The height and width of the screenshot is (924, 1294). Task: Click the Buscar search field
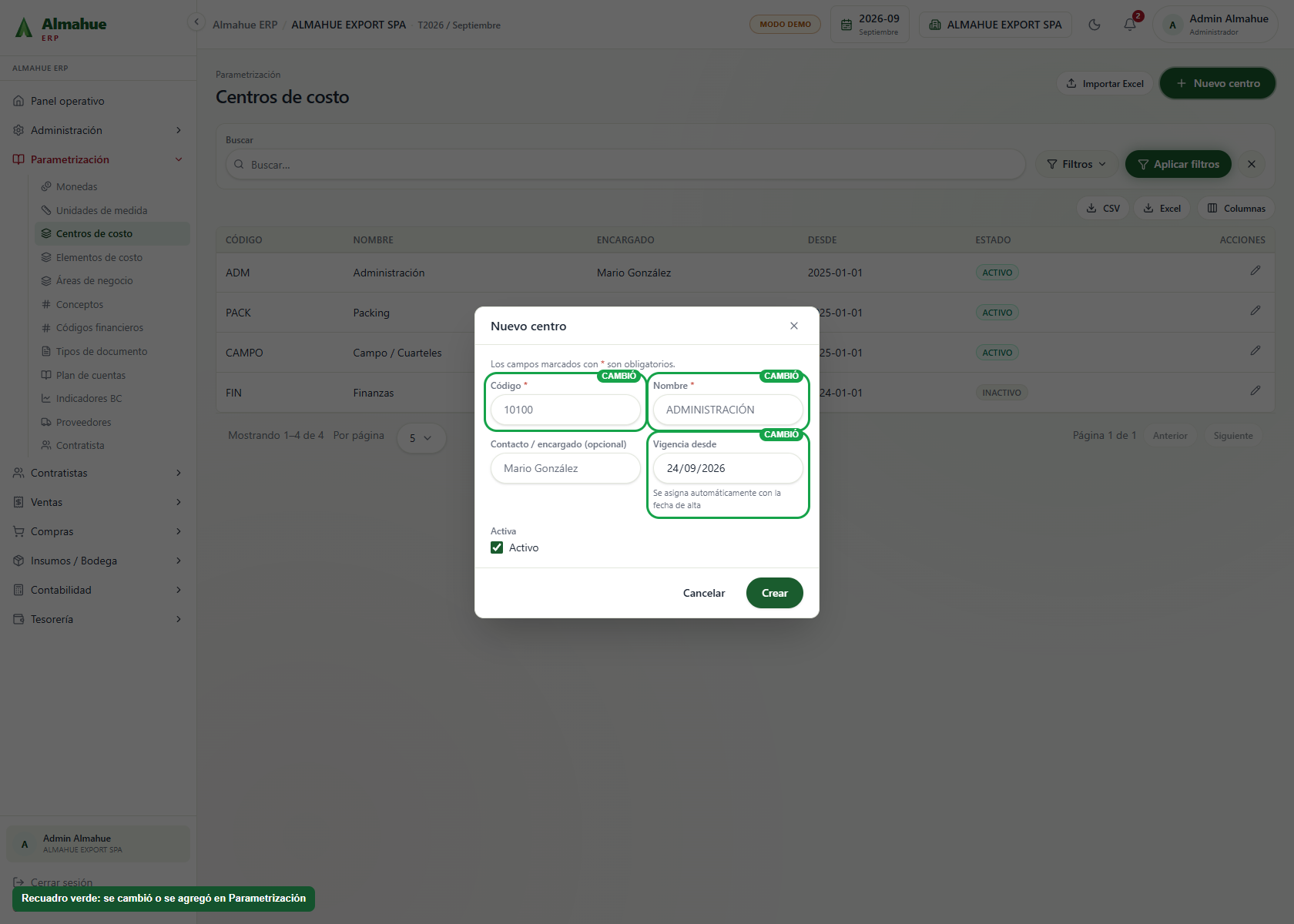tap(625, 164)
